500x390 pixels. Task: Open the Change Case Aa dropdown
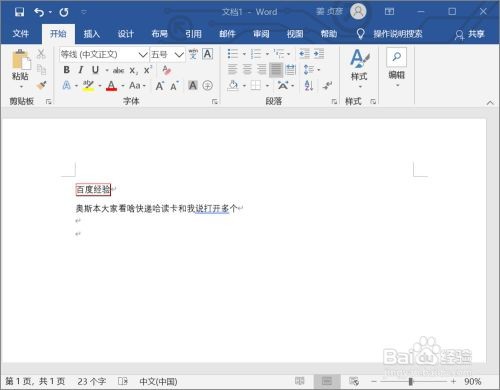(138, 86)
